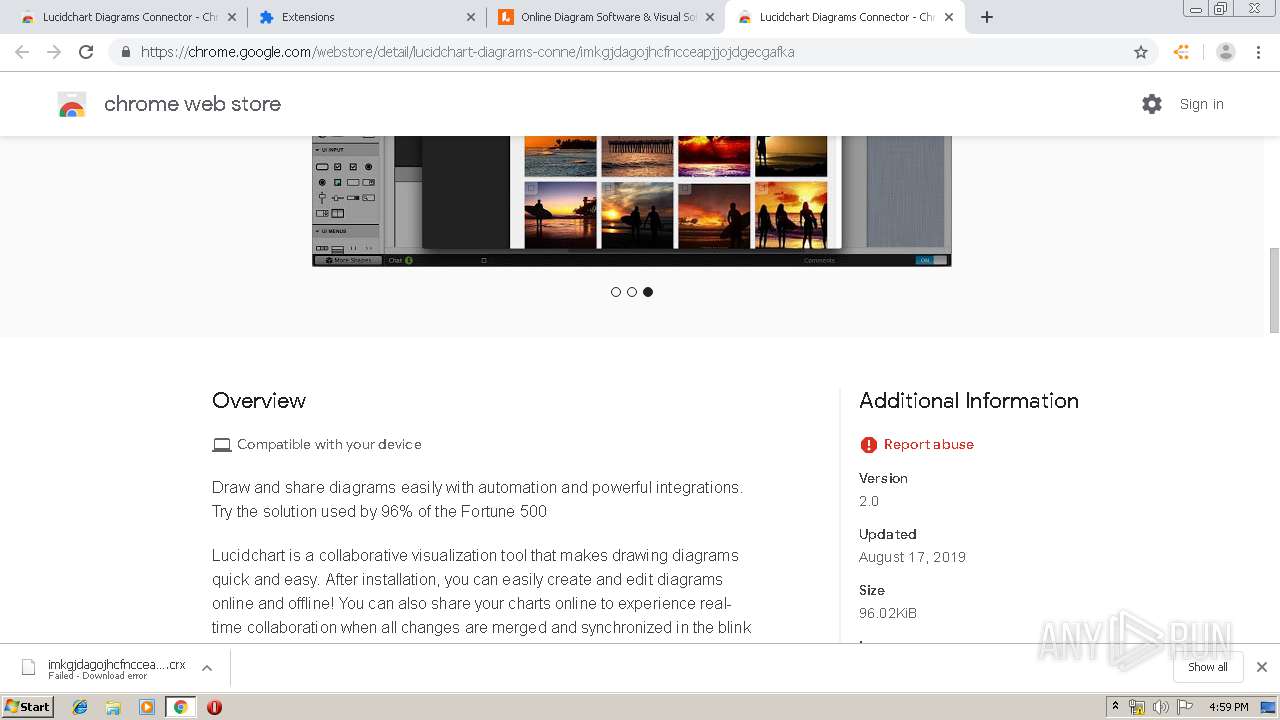Reload the current page
Screen dimensions: 1280x720
click(86, 52)
